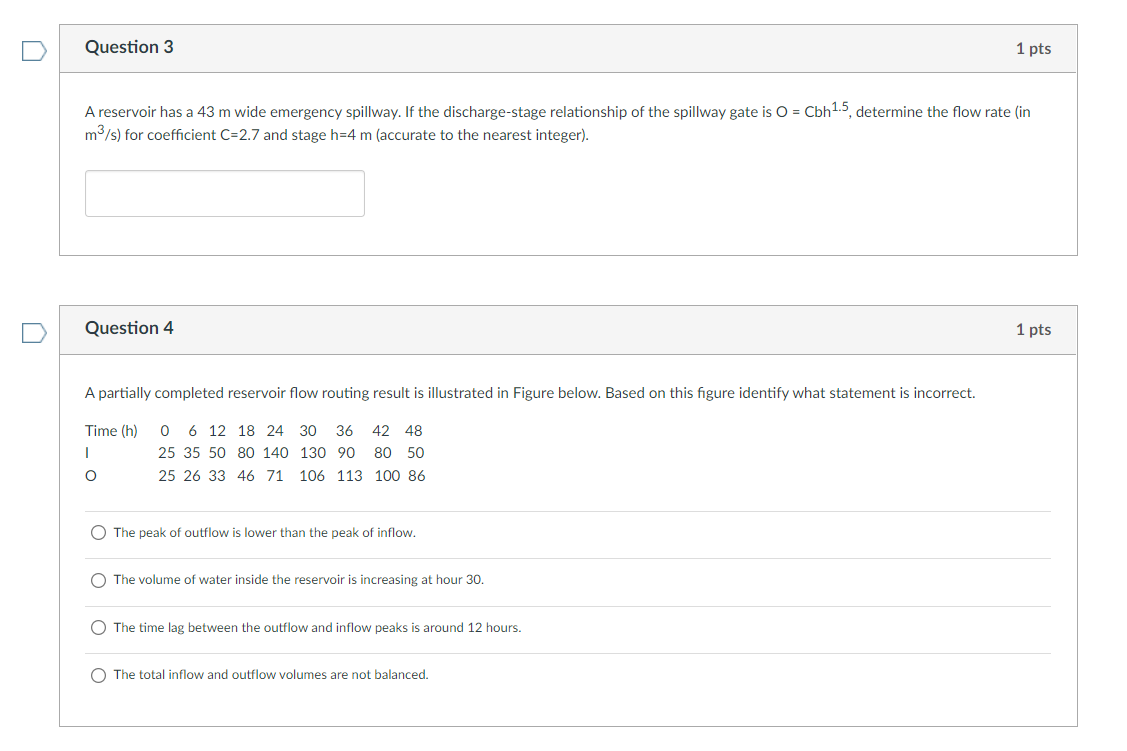Screen dimensions: 1127x751
Task: Click the Question 4 header bar
Action: click(568, 328)
